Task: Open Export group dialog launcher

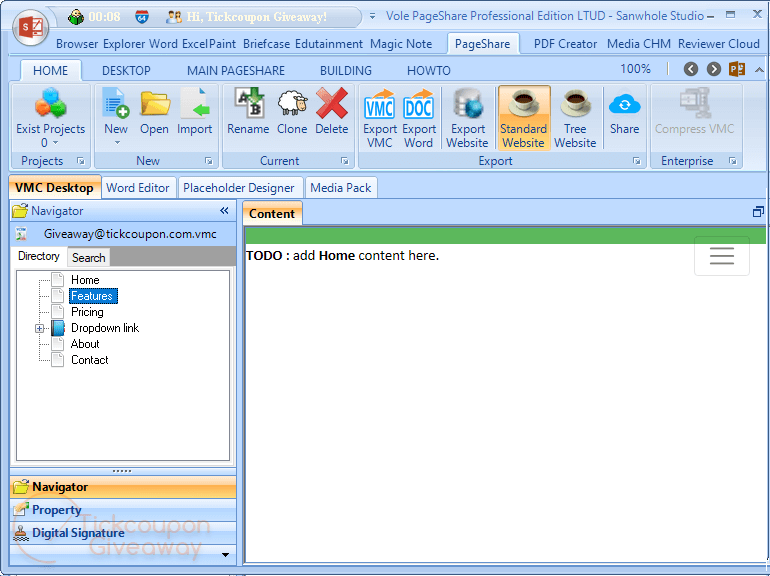Action: point(637,161)
